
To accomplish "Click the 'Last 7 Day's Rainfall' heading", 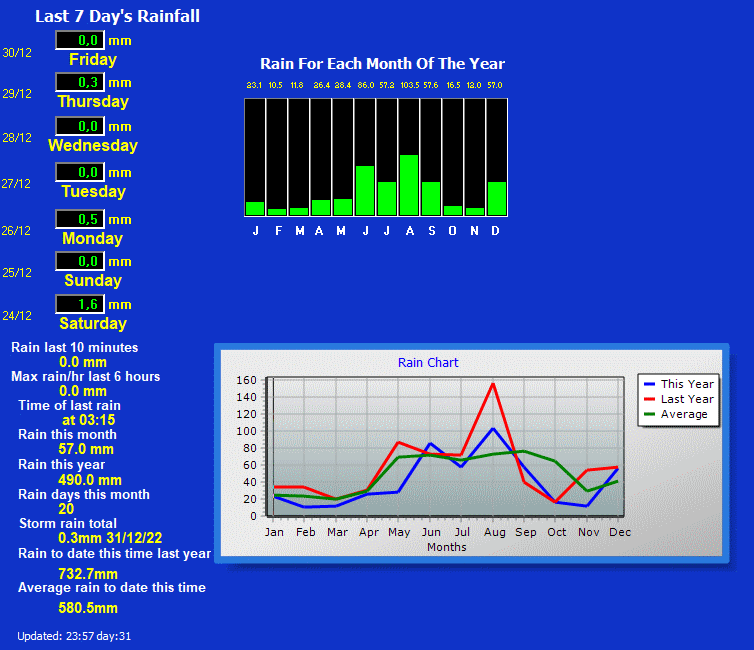I will coord(117,16).
